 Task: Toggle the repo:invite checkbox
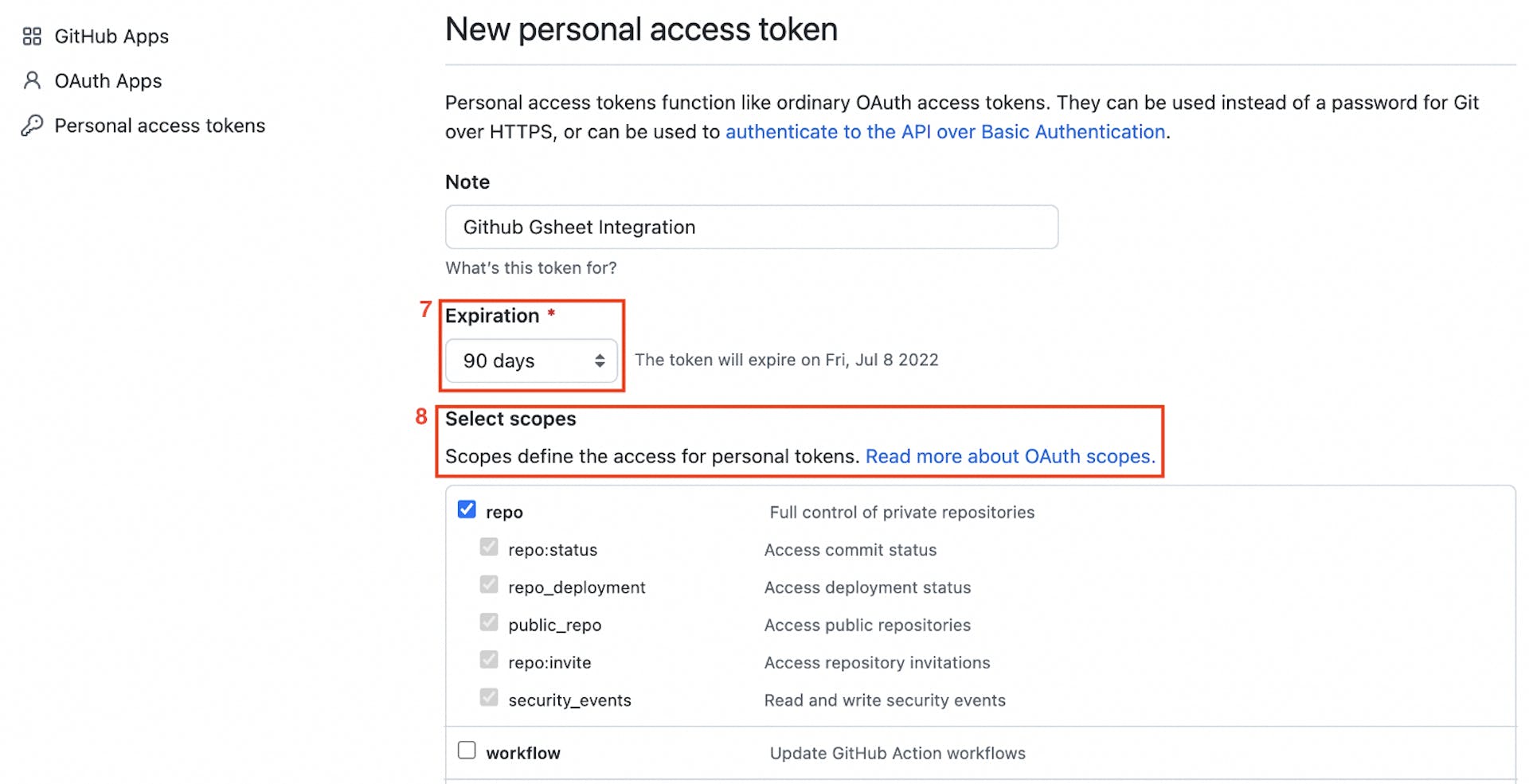[x=489, y=660]
